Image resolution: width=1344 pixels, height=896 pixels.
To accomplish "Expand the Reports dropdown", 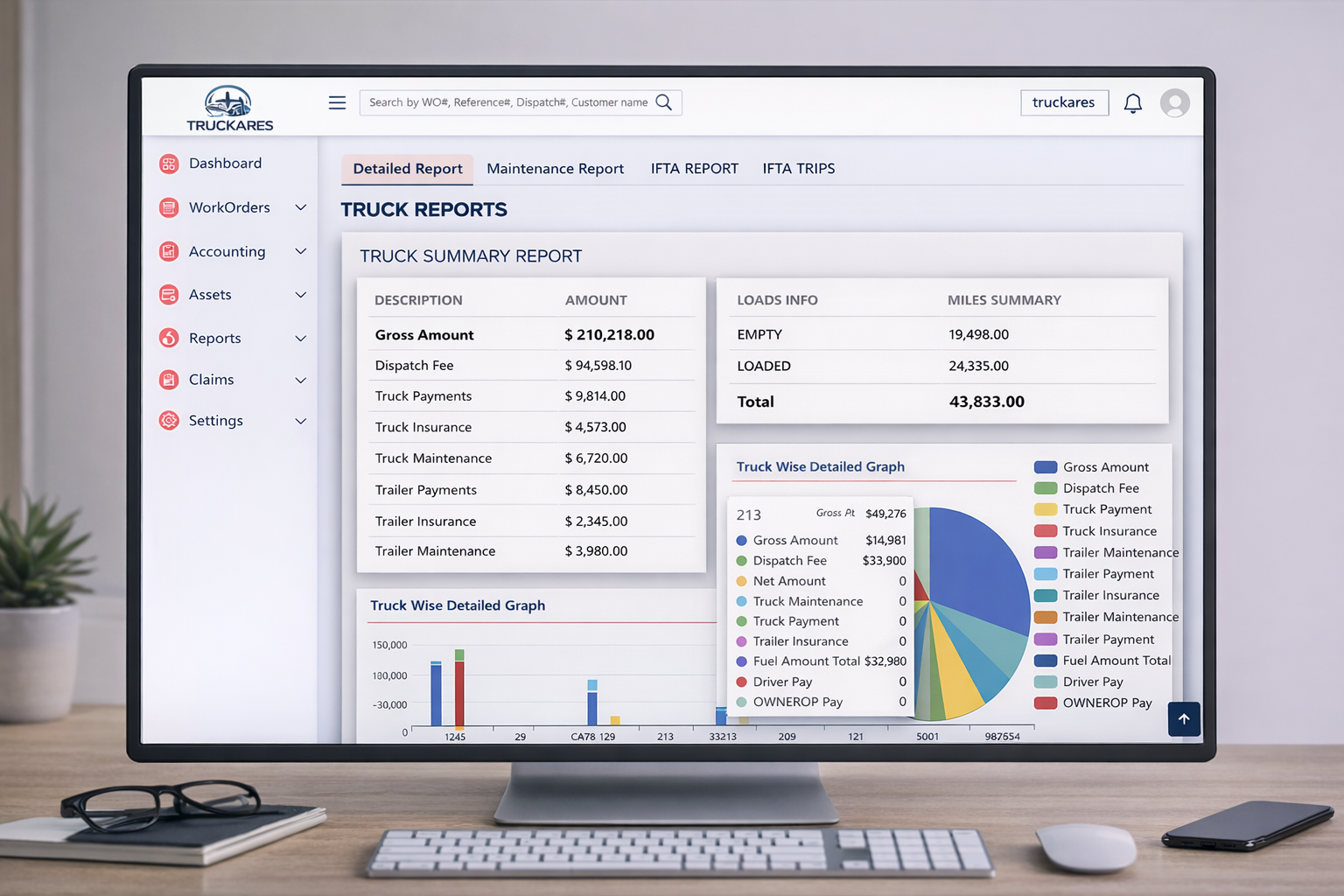I will tap(301, 339).
